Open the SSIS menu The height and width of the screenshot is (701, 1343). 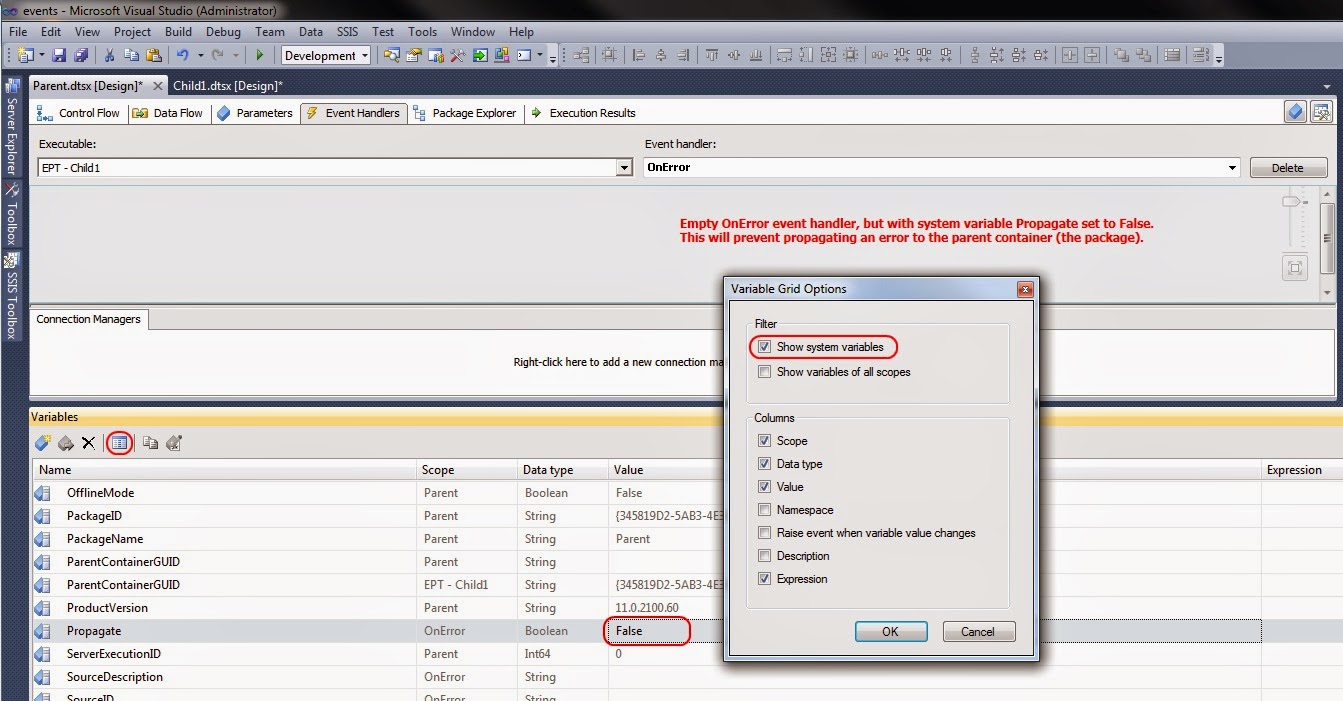349,32
